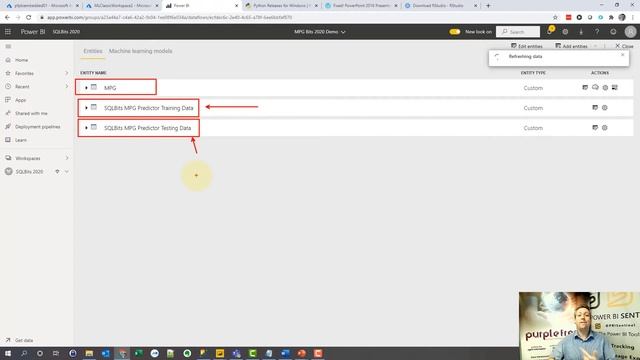Click the Power BI search box
Image resolution: width=640 pixels, height=360 pixels.
518,32
